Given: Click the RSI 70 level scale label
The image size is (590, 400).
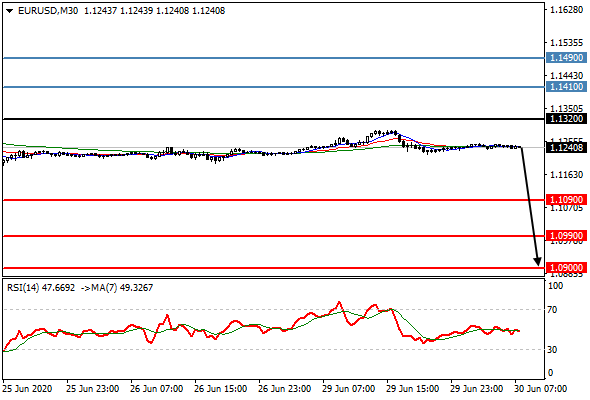Looking at the screenshot, I should (x=552, y=310).
